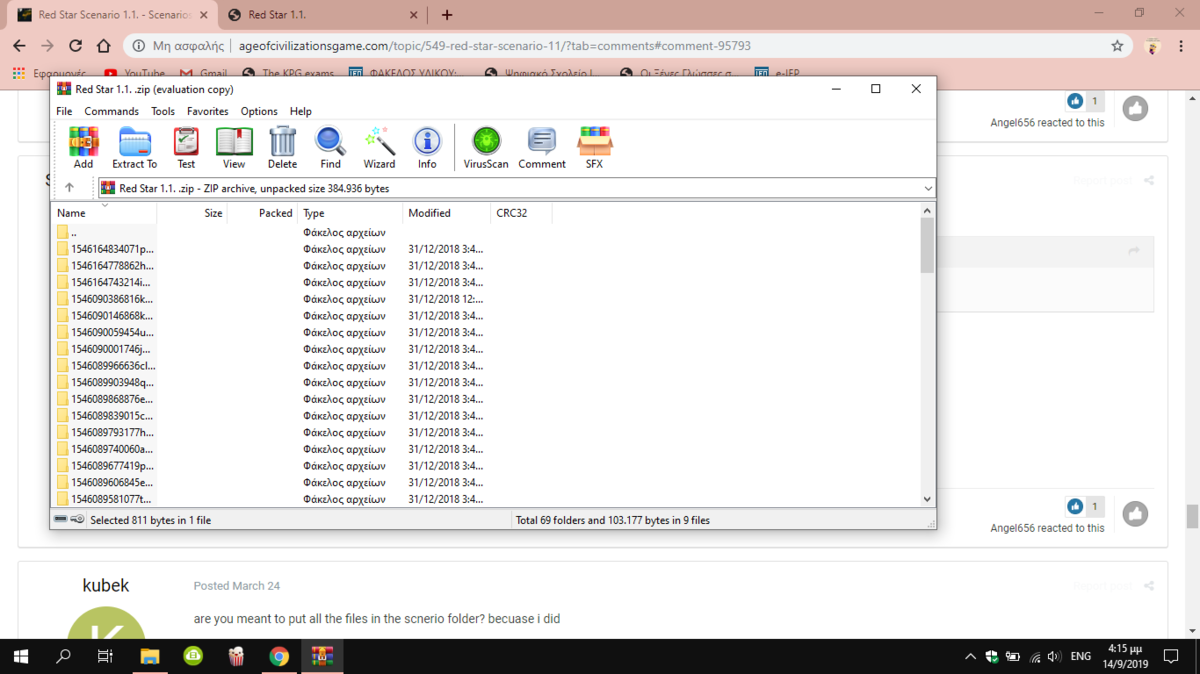Click the volume speaker tray icon

pyautogui.click(x=1054, y=657)
